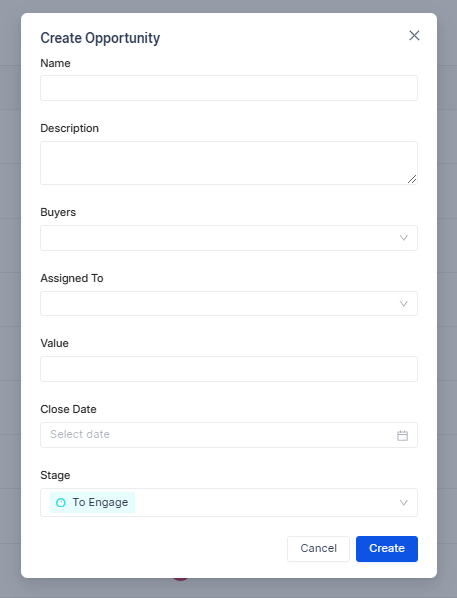Open the Assigned To dropdown
457x598 pixels.
(x=229, y=304)
